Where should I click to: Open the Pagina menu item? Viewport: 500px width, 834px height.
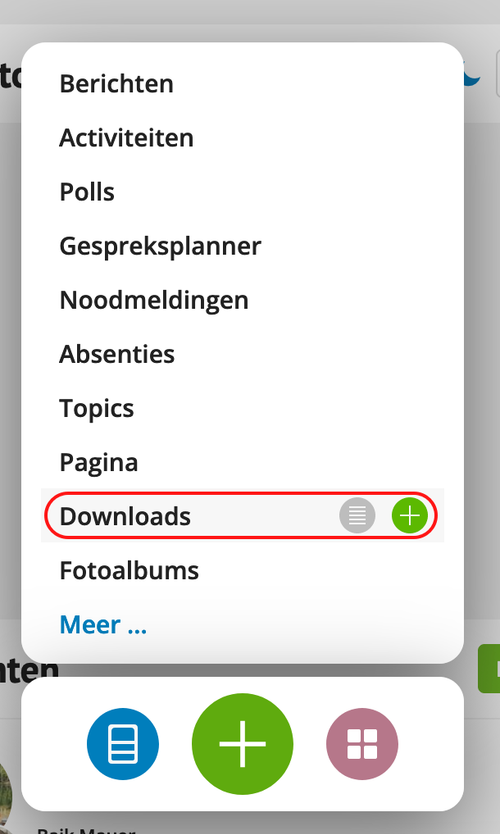[99, 463]
